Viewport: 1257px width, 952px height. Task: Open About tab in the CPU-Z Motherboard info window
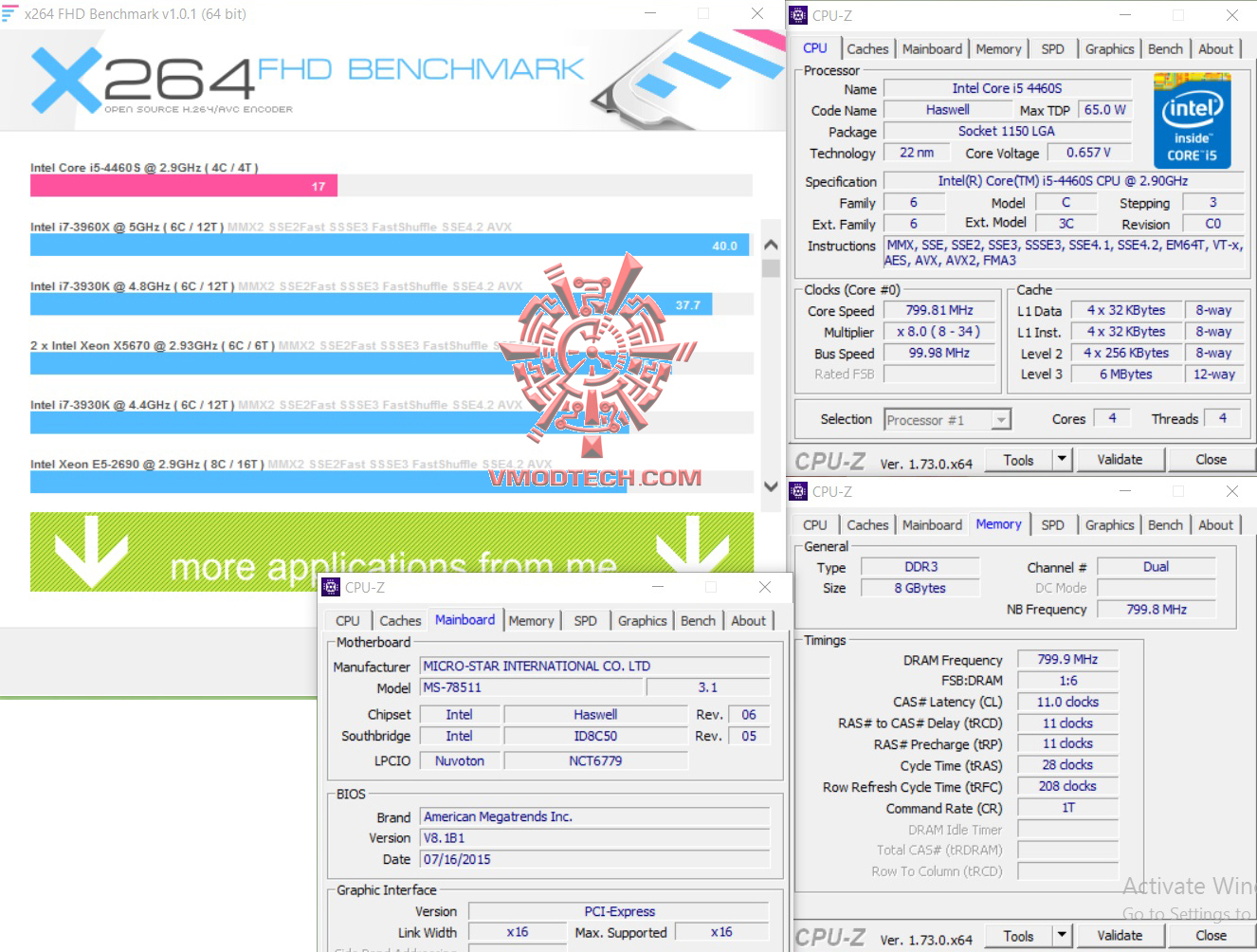pyautogui.click(x=748, y=621)
